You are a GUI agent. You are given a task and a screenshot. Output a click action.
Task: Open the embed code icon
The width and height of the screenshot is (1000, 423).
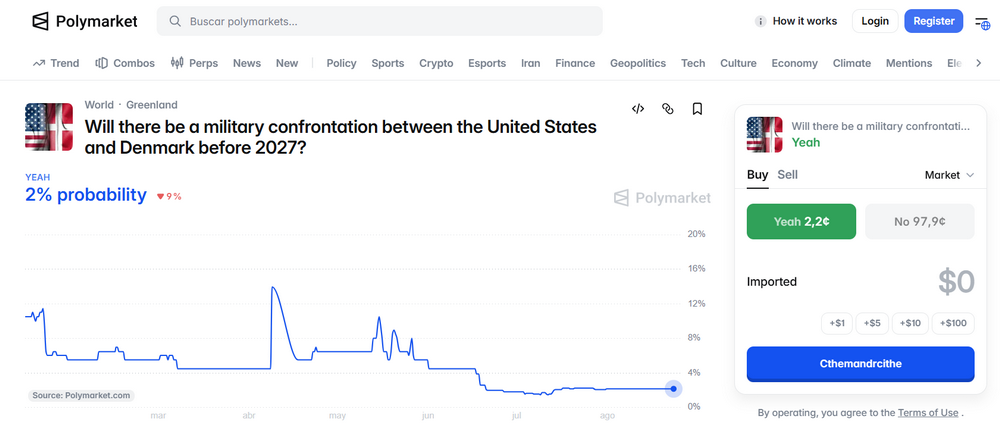(638, 108)
